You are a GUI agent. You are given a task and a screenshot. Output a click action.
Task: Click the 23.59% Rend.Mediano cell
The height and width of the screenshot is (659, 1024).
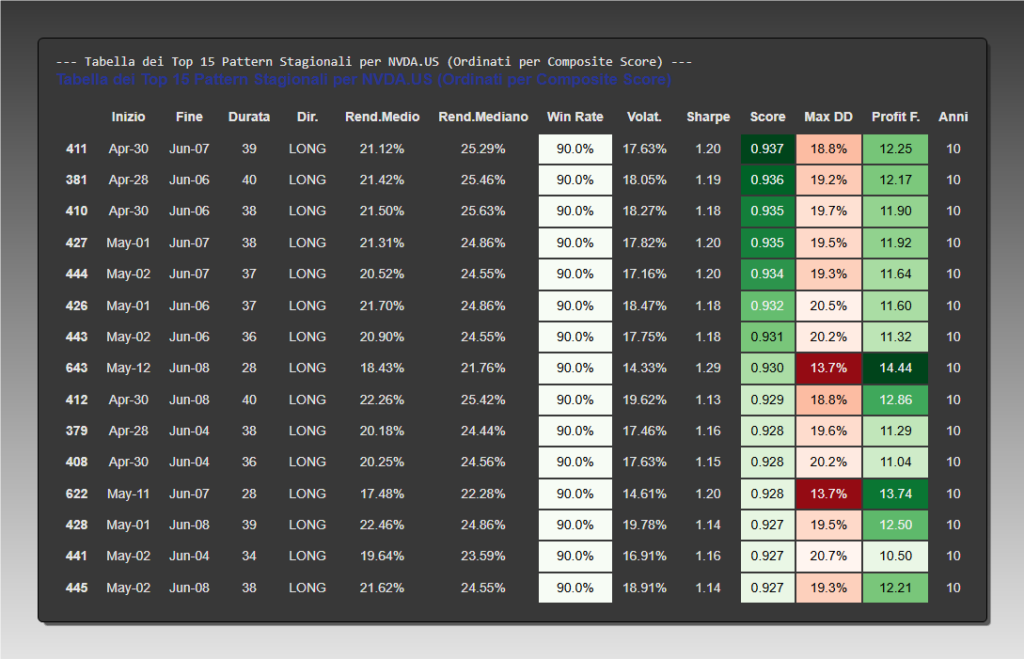click(483, 556)
